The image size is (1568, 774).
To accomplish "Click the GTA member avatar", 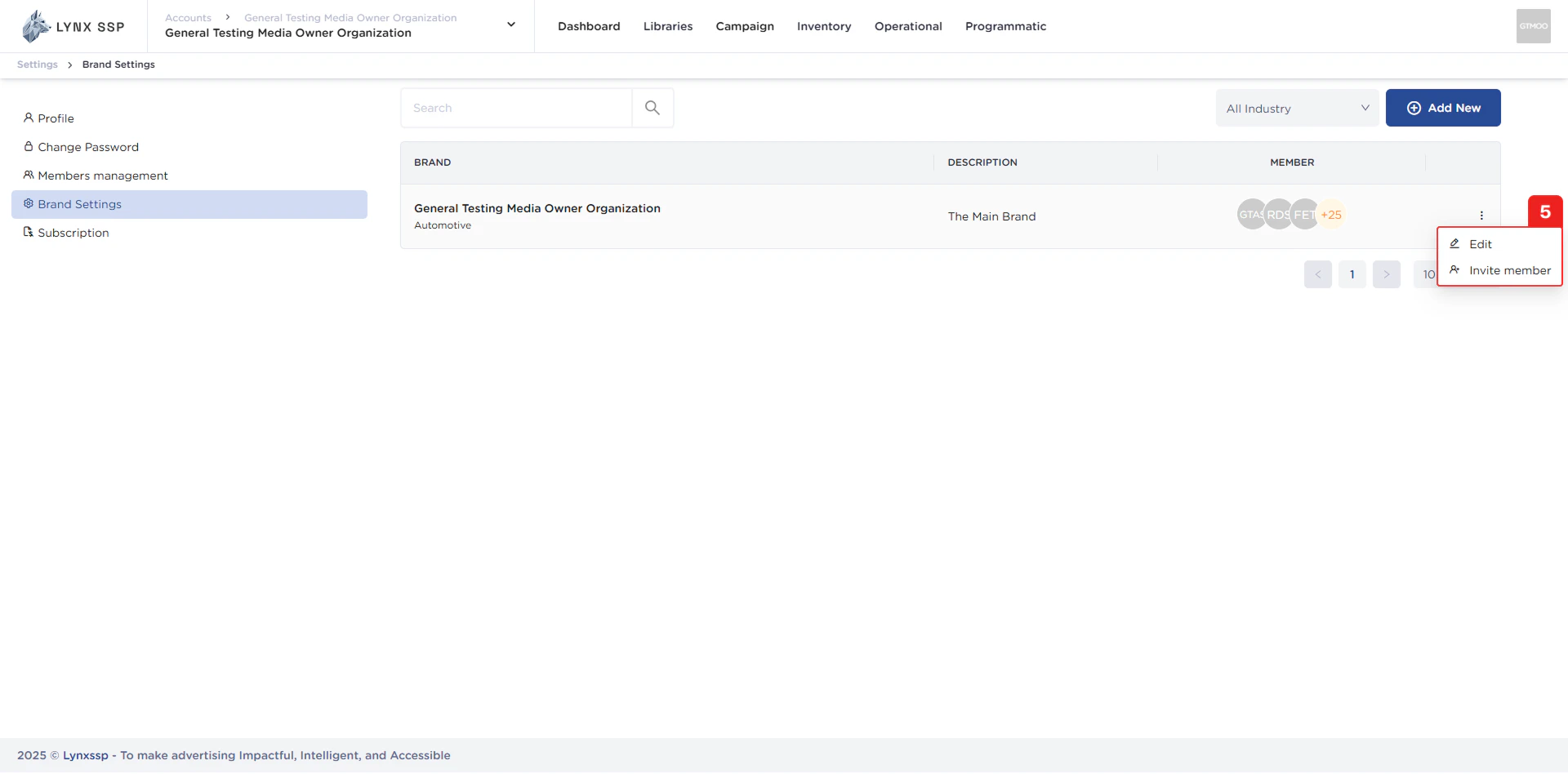I will (1250, 215).
